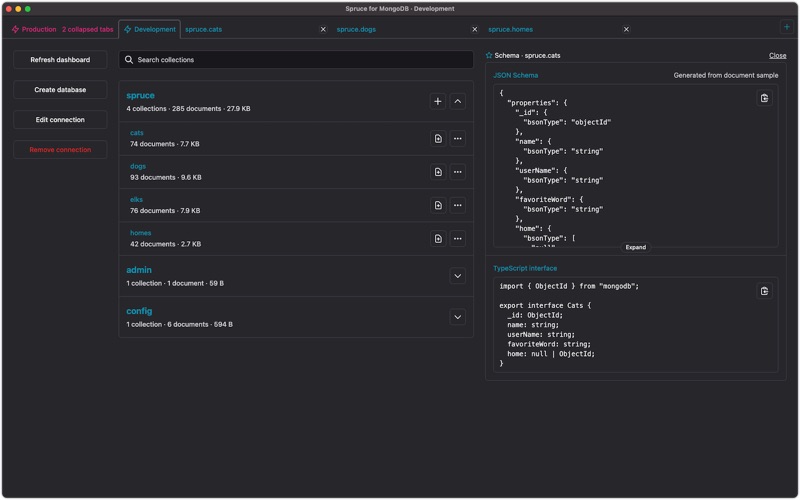
Task: Collapse the spruce database section
Action: tap(458, 102)
